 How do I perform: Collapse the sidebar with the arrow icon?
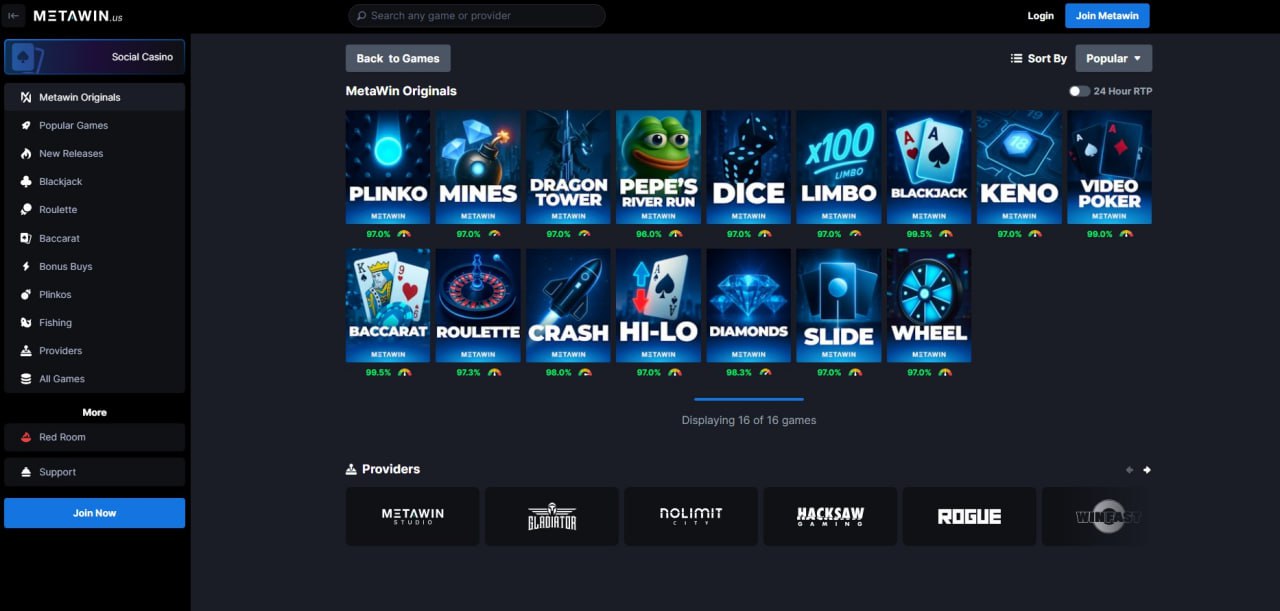[x=14, y=16]
